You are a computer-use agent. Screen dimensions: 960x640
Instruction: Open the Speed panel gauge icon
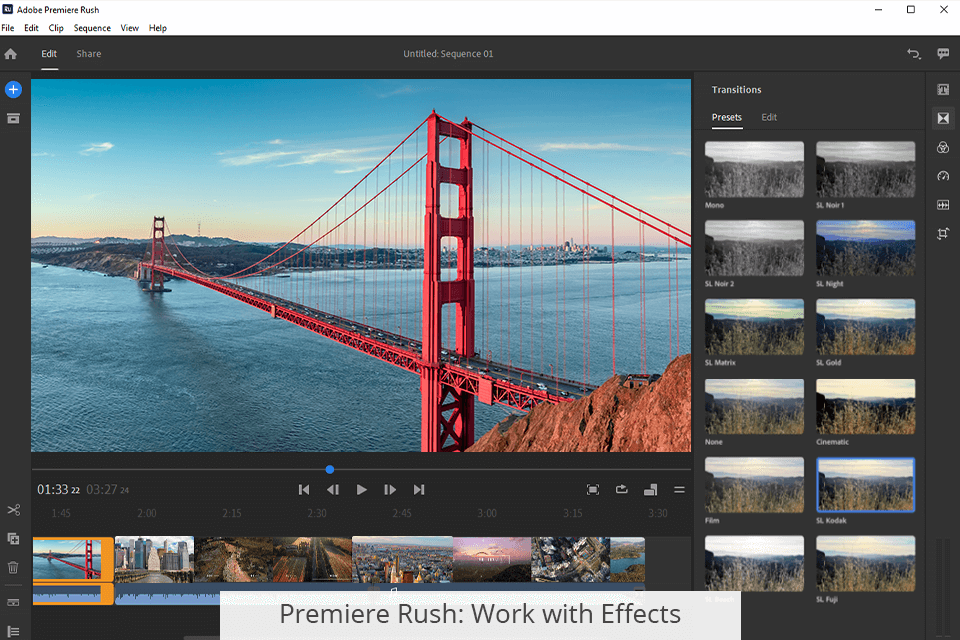(x=943, y=176)
